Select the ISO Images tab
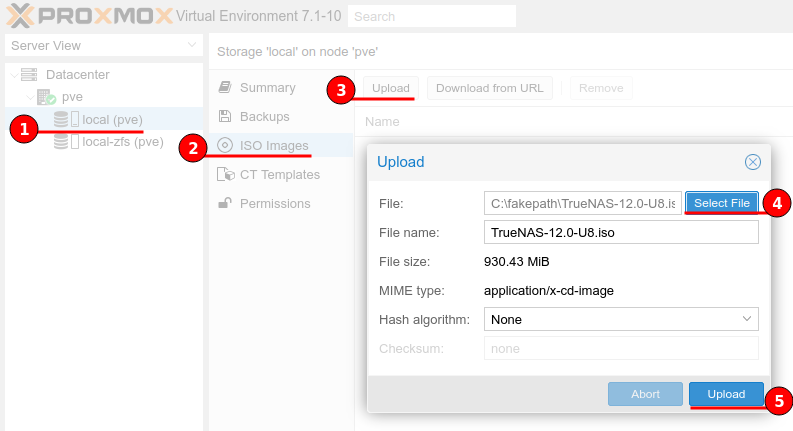793x431 pixels. (281, 145)
